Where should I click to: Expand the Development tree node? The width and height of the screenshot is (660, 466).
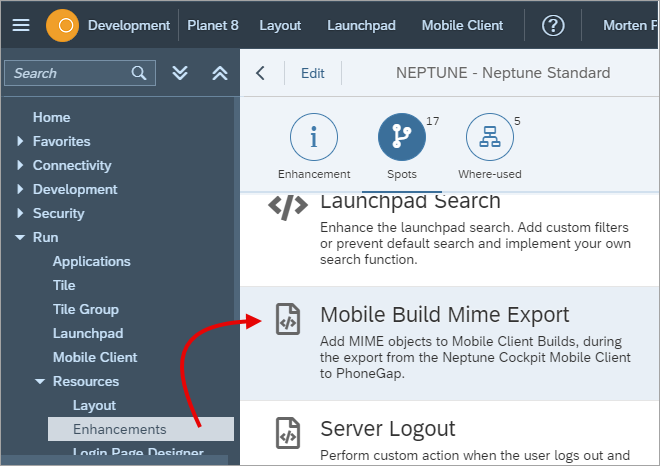[20, 189]
